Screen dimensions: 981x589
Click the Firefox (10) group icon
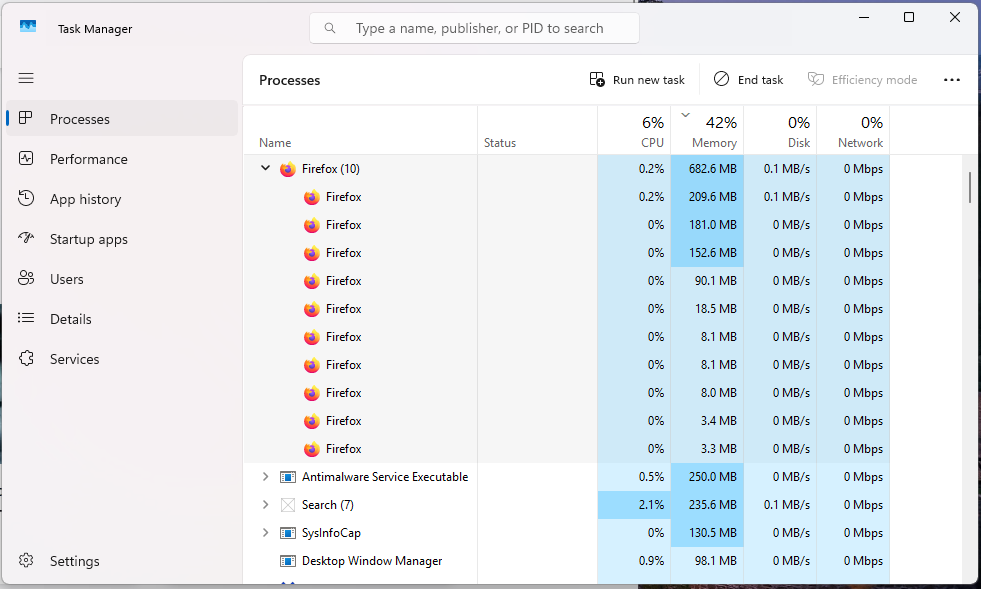coord(288,169)
